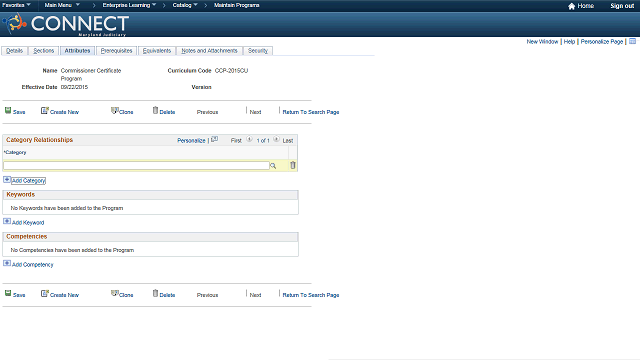This screenshot has width=640, height=360.
Task: Expand the Catalog breadcrumb menu
Action: click(185, 5)
